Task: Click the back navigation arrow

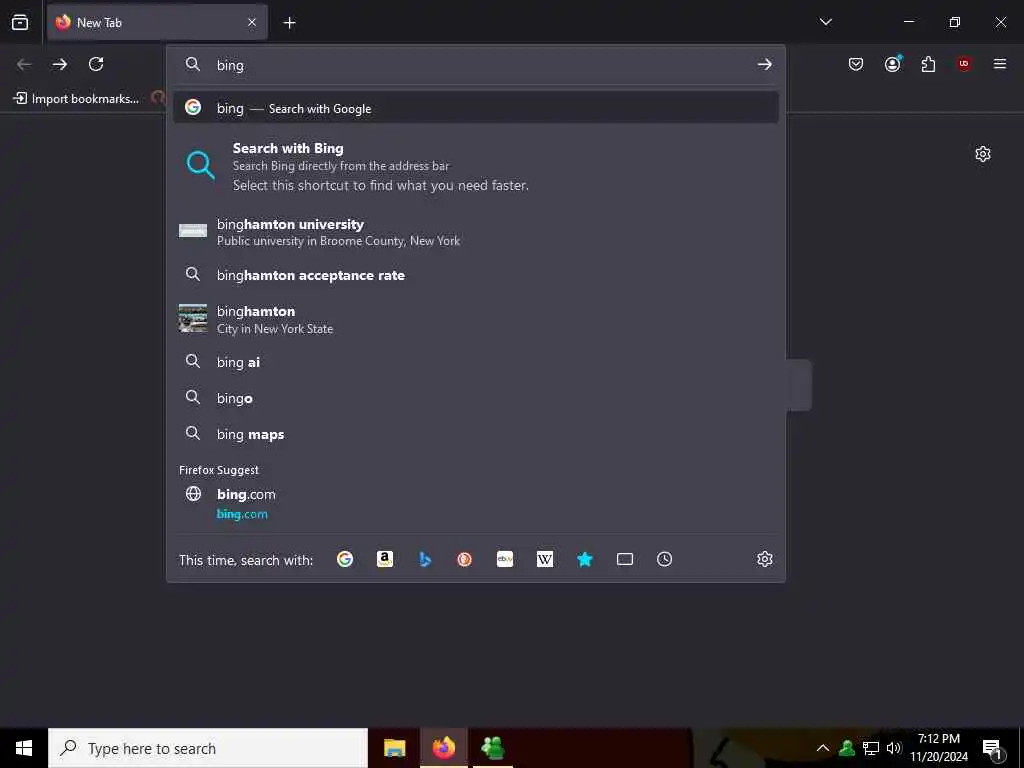Action: click(24, 64)
